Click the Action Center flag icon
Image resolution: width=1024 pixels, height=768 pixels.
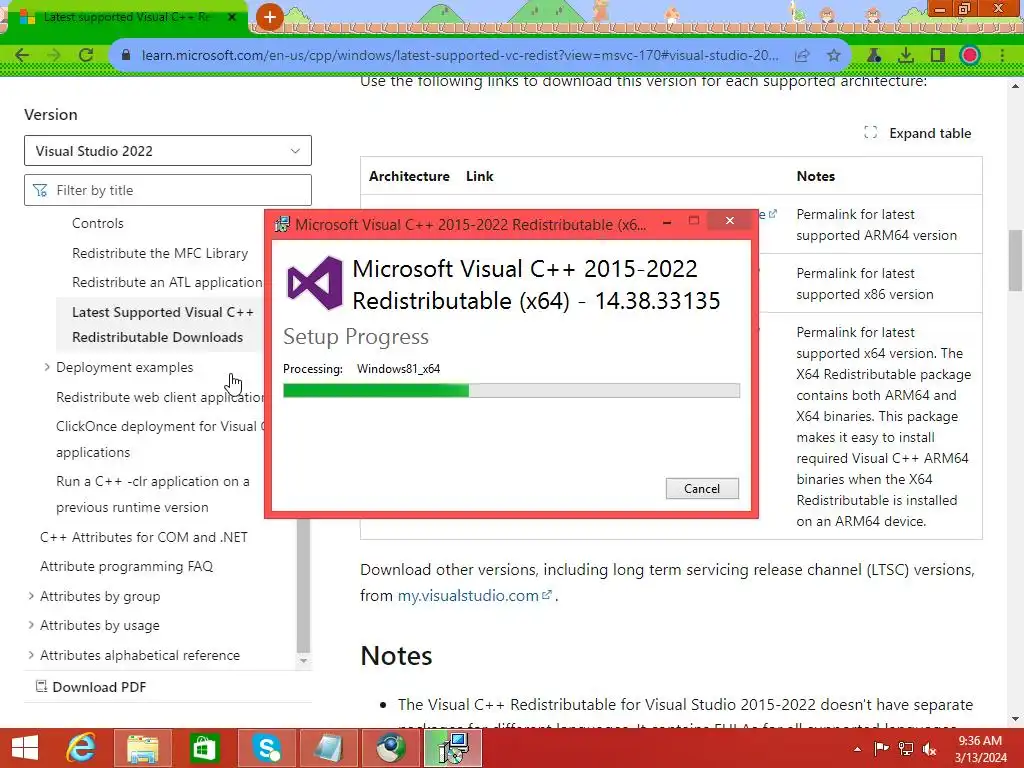(x=881, y=749)
